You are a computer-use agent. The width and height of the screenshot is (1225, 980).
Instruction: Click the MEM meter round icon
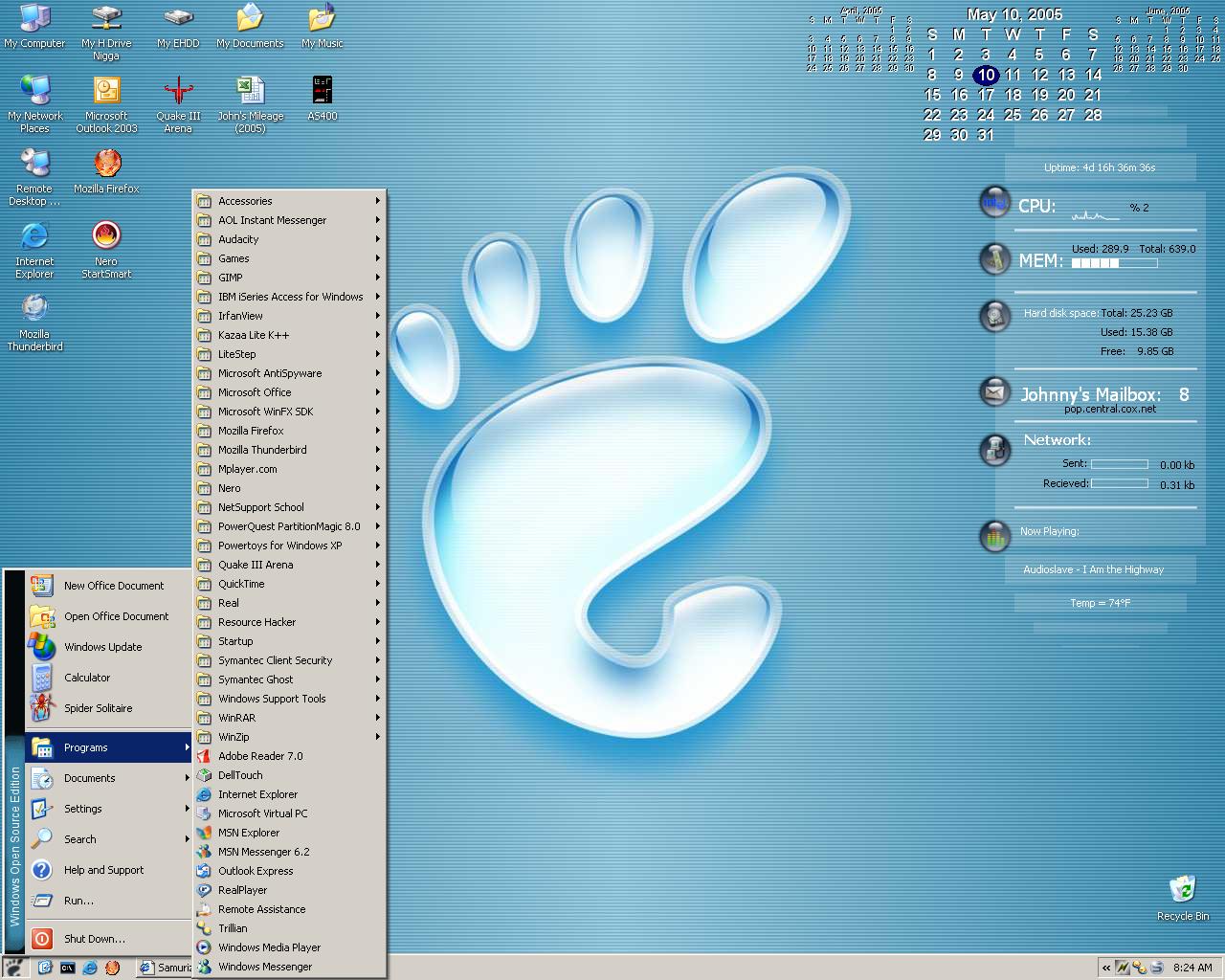tap(995, 258)
